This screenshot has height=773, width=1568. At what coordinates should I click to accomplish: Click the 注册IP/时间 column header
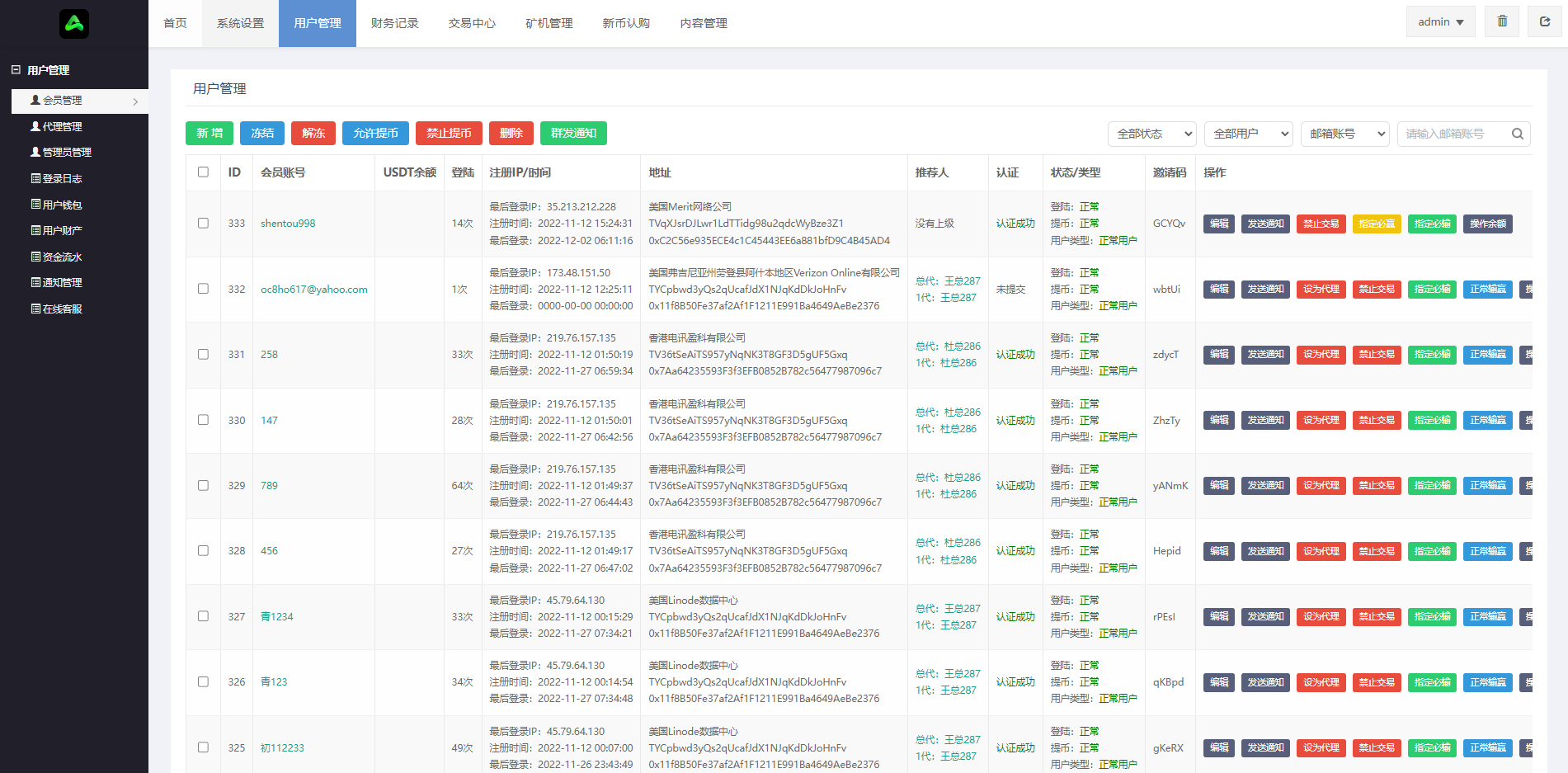(520, 172)
